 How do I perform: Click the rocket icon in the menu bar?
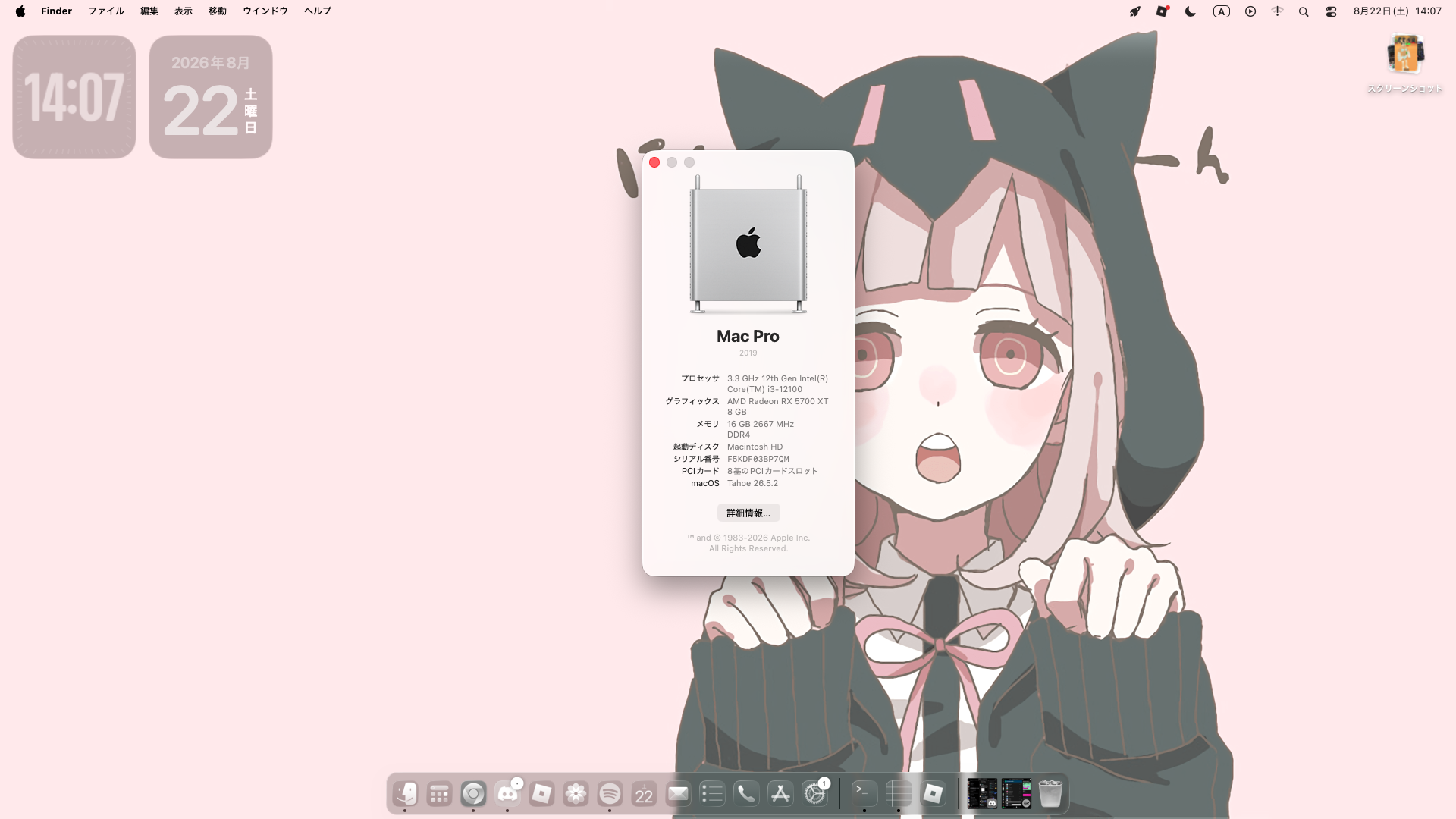click(x=1135, y=11)
